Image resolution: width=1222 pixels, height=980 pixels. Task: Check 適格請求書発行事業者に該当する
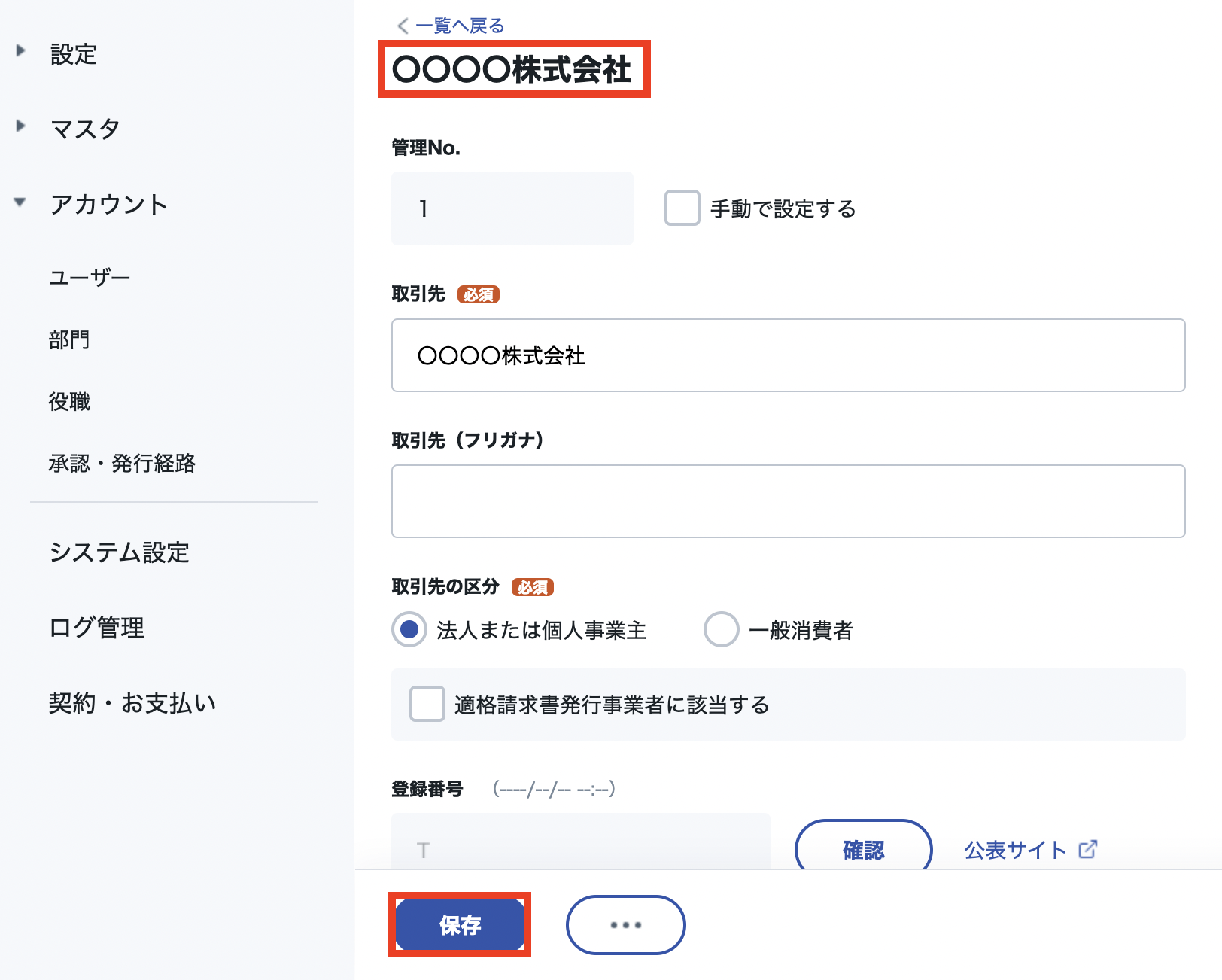[x=427, y=704]
